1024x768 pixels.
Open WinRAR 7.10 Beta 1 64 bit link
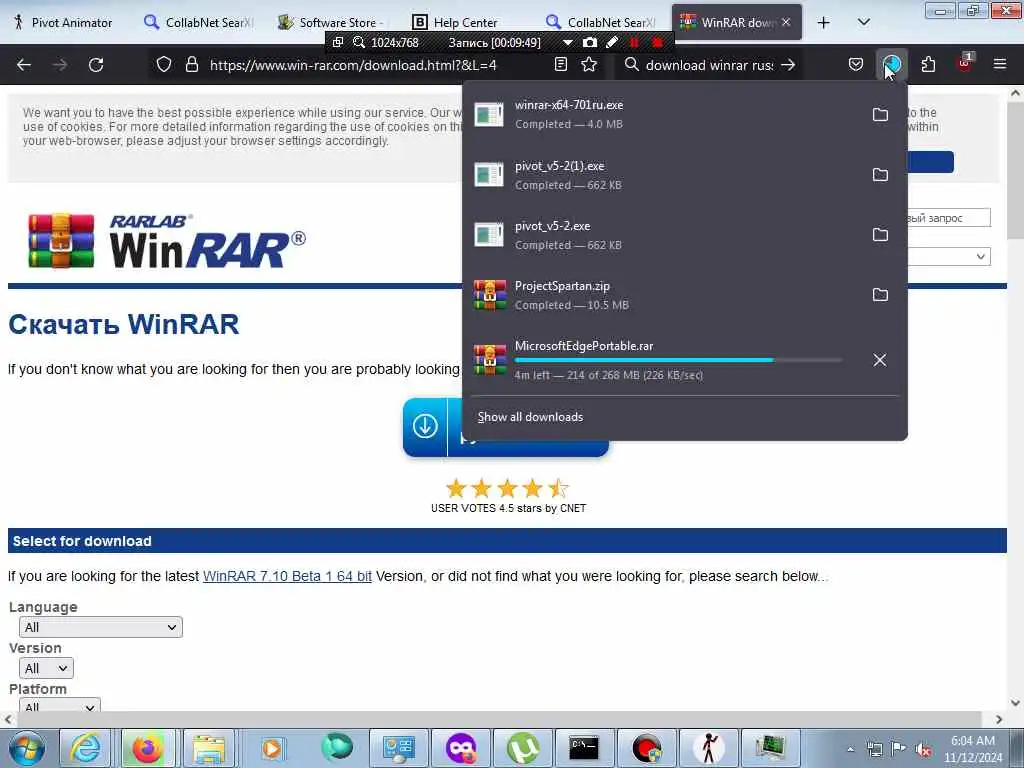point(287,576)
